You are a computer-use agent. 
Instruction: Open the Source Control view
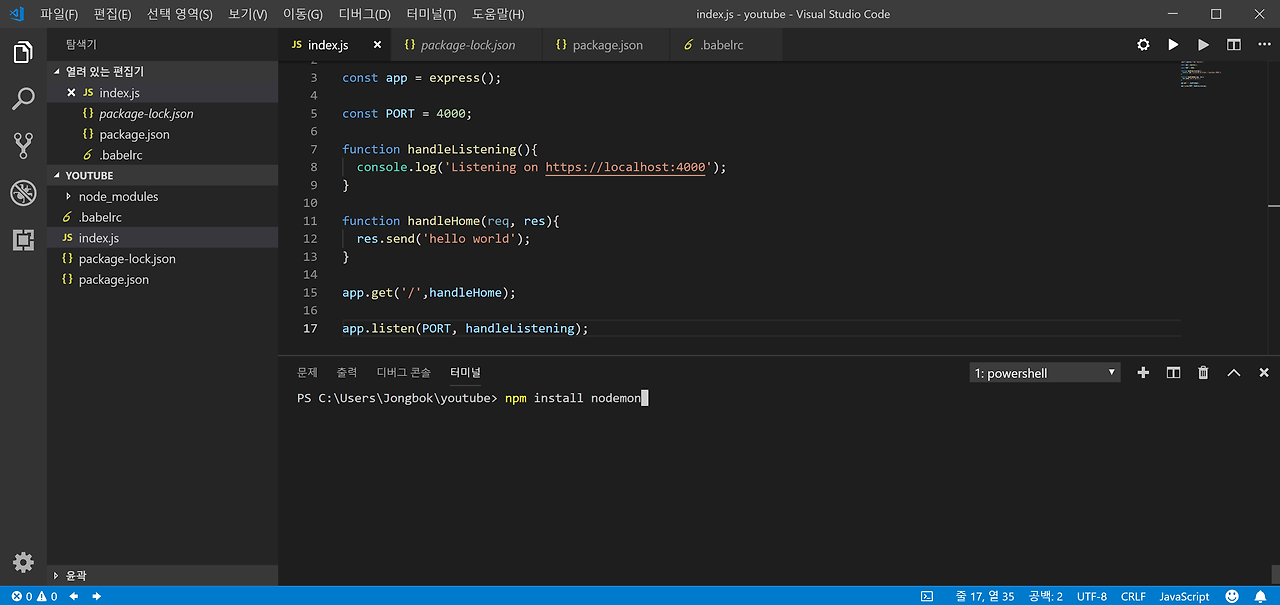pyautogui.click(x=23, y=145)
